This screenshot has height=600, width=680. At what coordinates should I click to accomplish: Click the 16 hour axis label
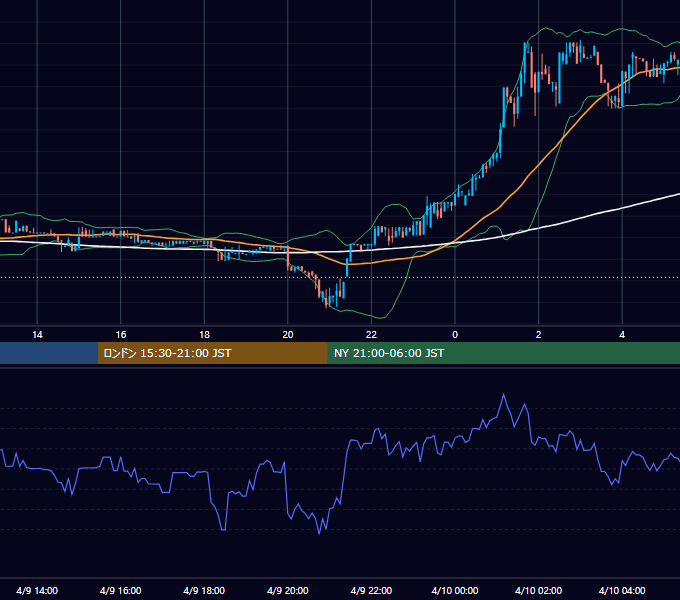tap(121, 335)
